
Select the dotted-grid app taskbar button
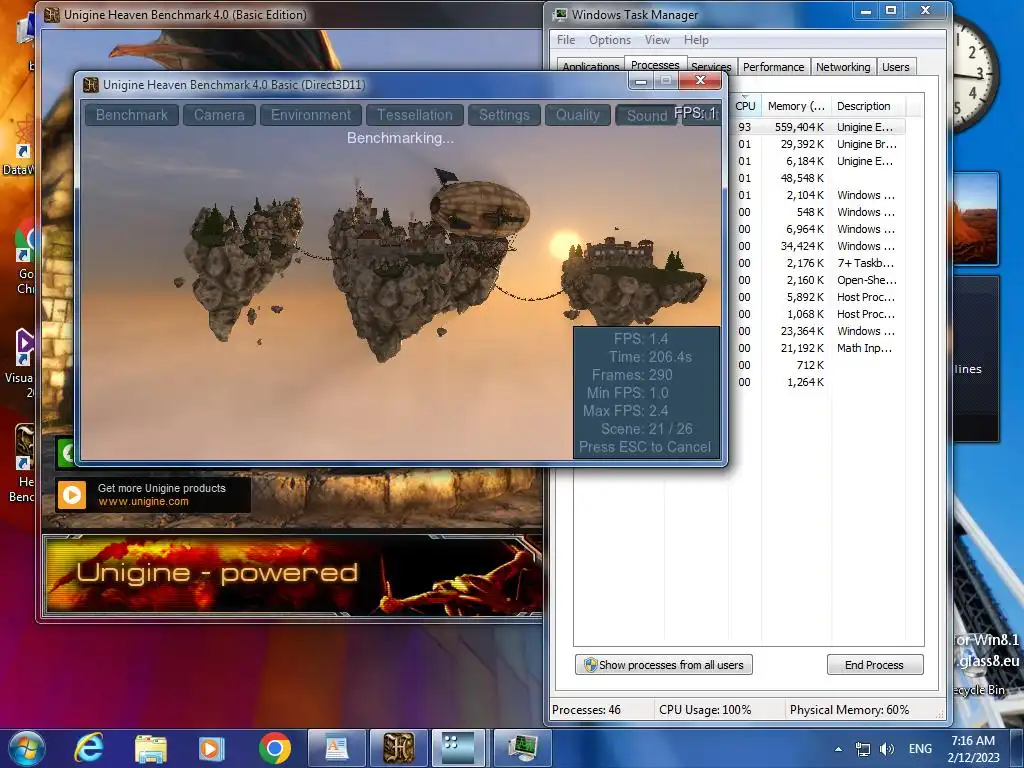pyautogui.click(x=458, y=748)
